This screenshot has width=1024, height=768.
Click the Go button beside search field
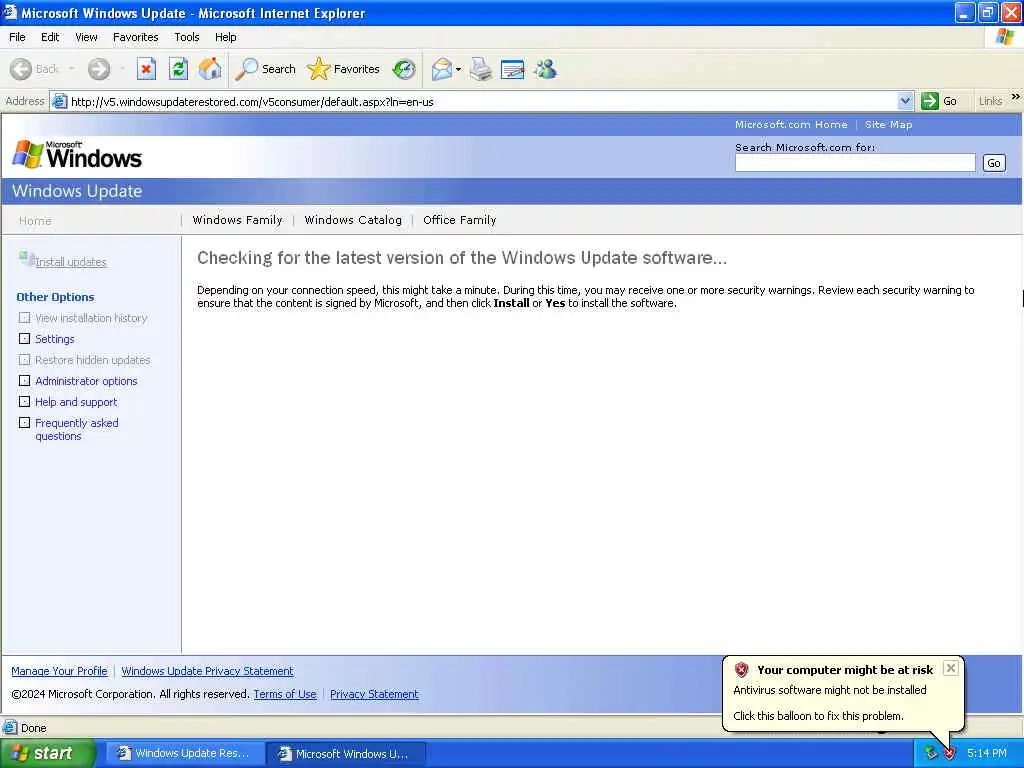pos(994,163)
